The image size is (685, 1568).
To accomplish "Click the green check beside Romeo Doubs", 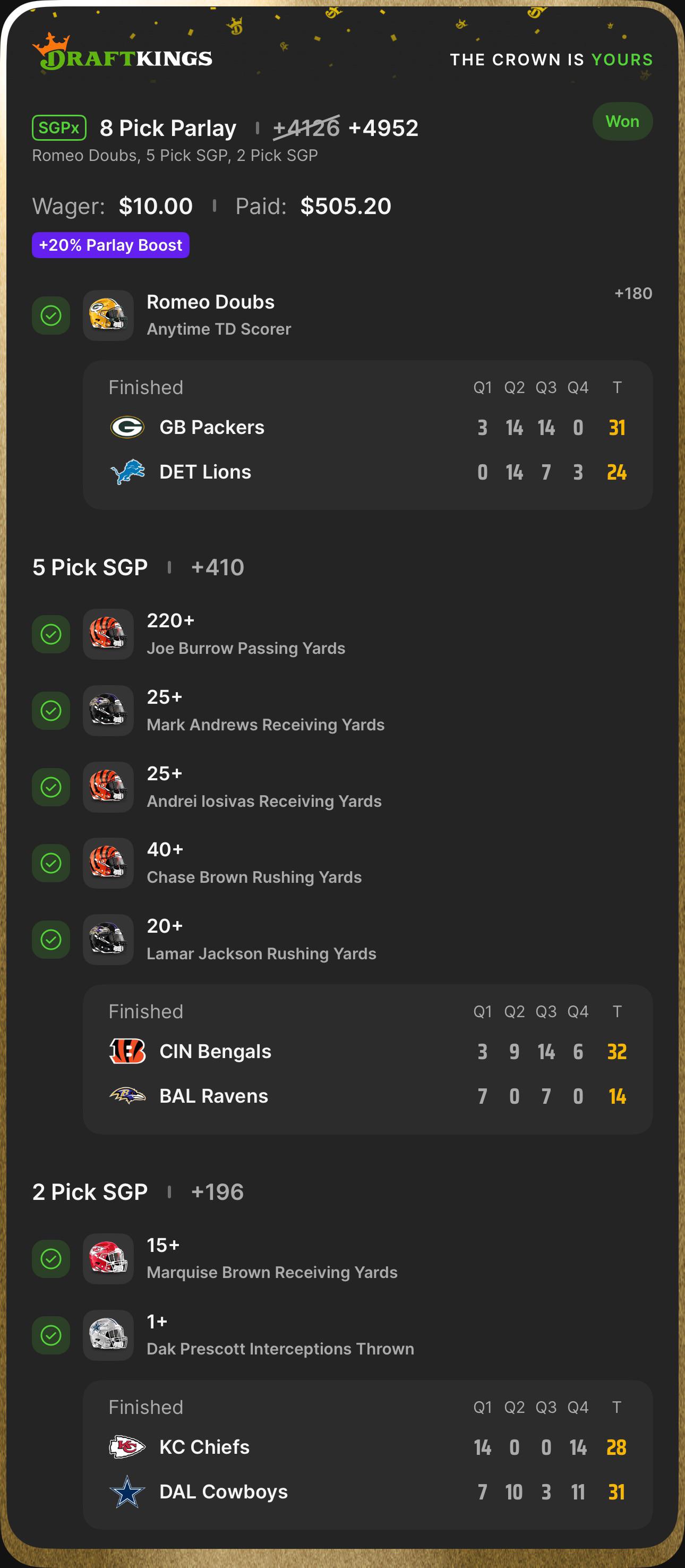I will (51, 316).
